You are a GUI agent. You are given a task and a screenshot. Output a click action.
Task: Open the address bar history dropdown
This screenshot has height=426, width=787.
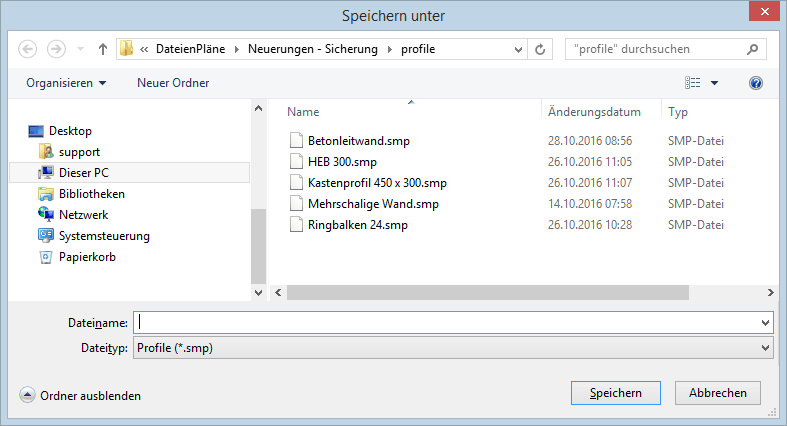point(518,49)
